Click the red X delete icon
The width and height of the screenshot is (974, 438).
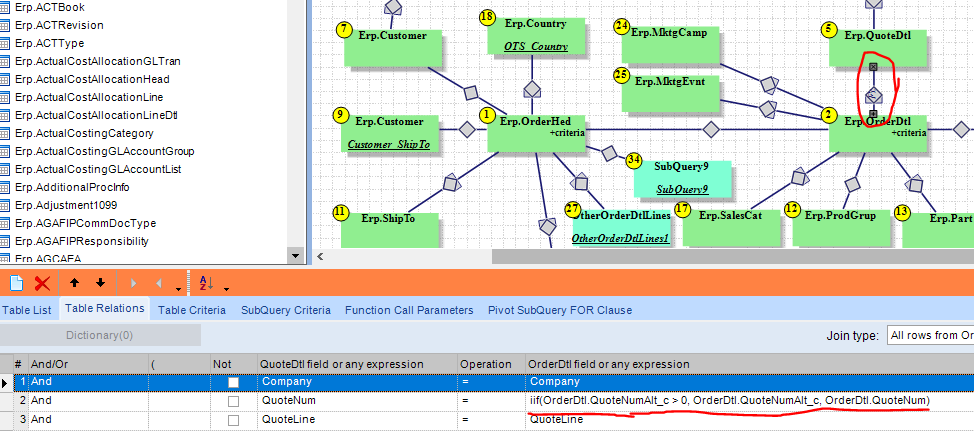pyautogui.click(x=42, y=283)
